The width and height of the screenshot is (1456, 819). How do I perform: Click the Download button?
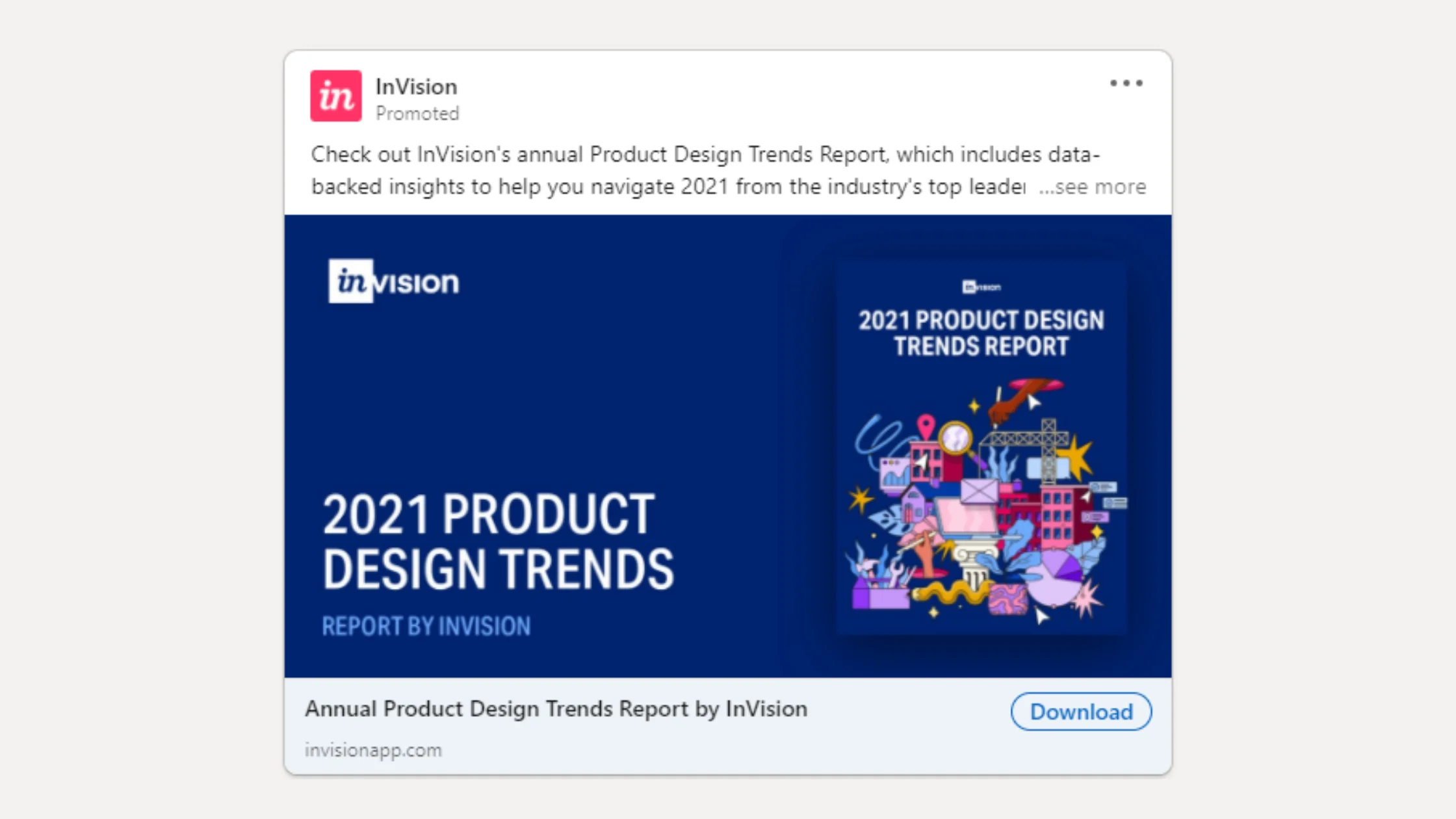(1080, 712)
